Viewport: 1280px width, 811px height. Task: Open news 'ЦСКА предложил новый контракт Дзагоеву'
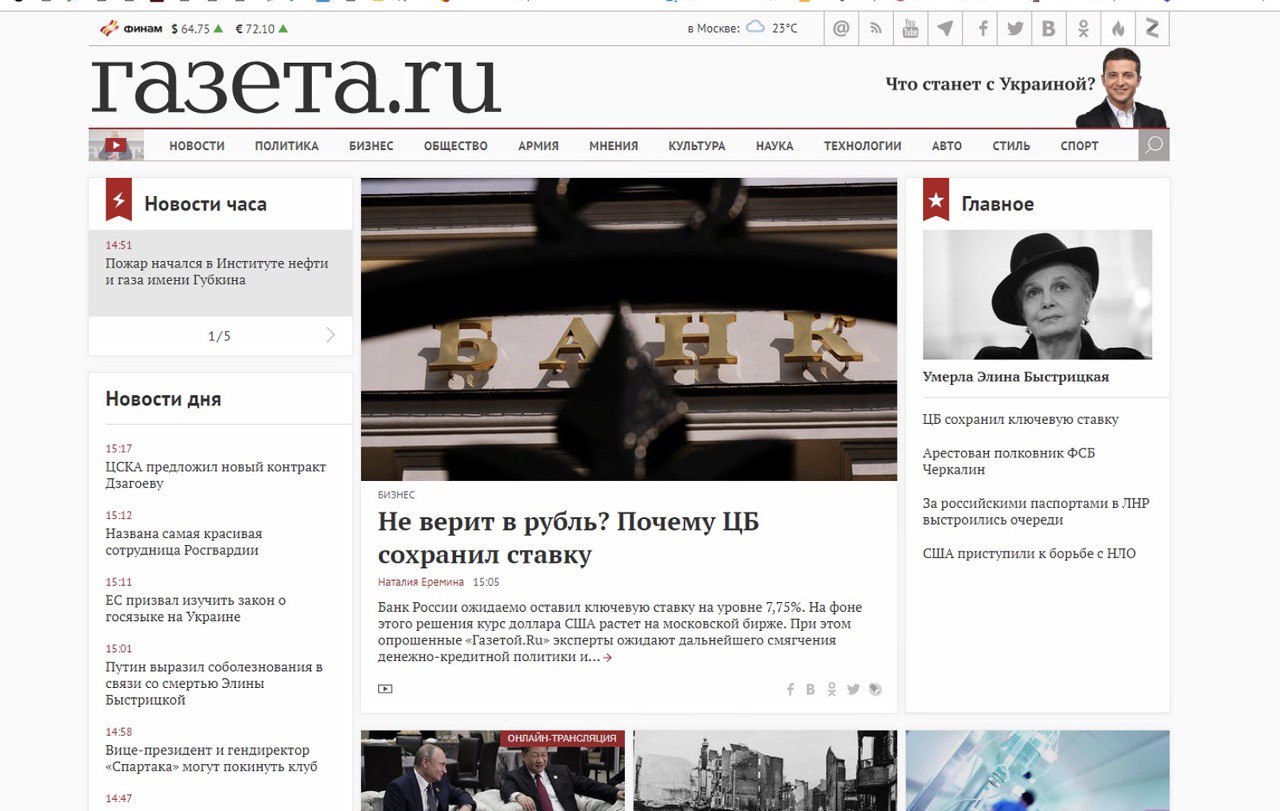pyautogui.click(x=216, y=475)
